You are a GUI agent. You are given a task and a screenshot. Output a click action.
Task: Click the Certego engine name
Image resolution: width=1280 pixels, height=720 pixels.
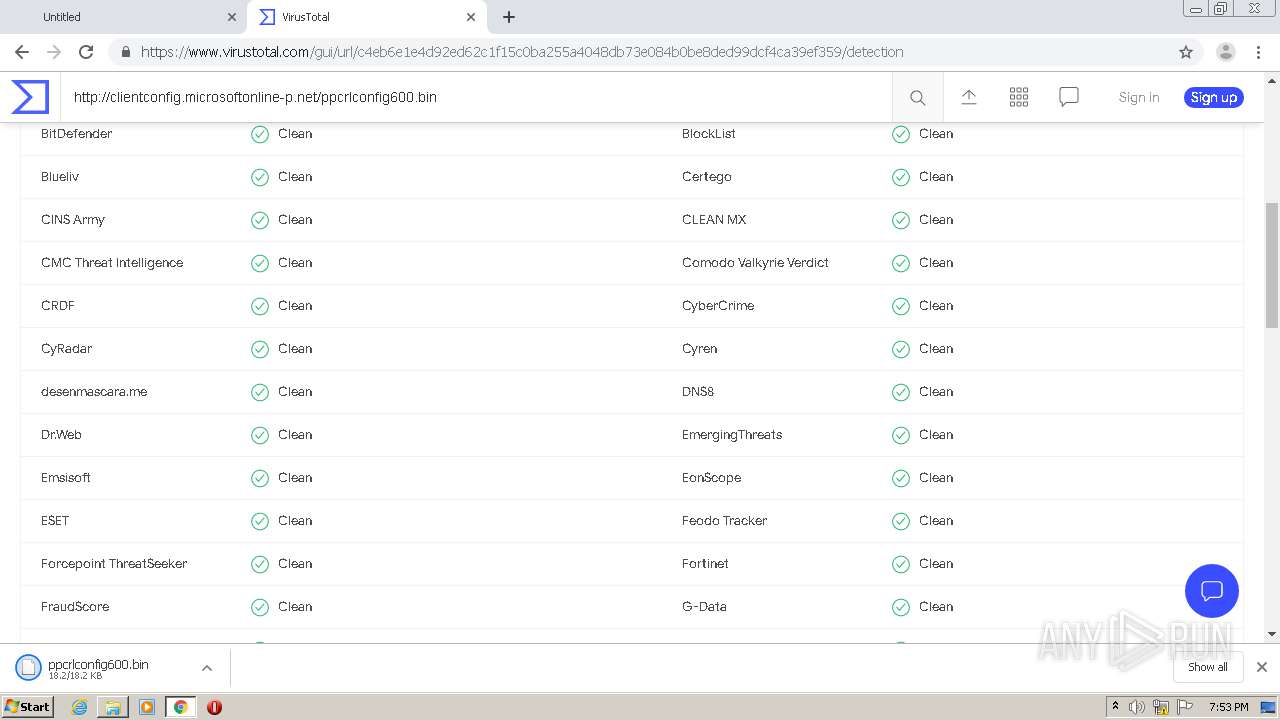707,177
